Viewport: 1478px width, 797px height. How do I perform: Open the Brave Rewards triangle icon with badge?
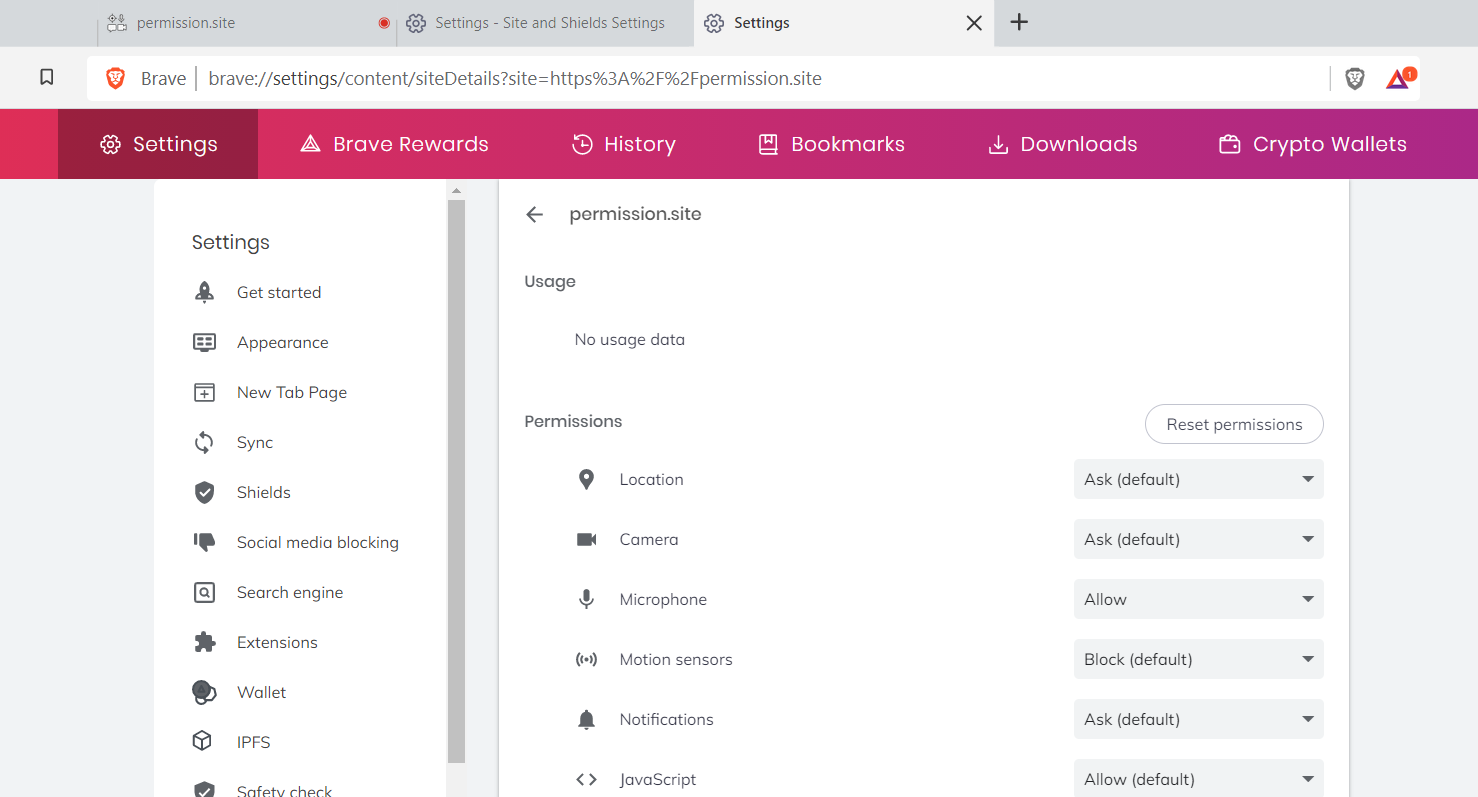[1400, 78]
